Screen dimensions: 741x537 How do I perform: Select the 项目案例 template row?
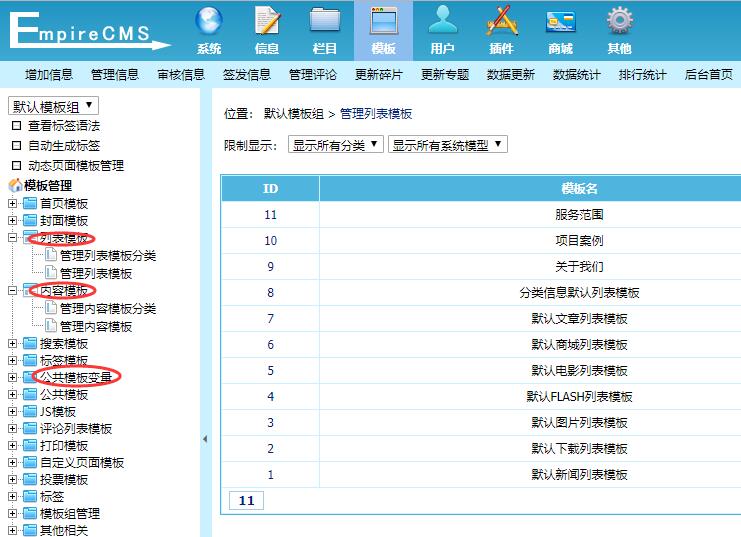click(481, 241)
